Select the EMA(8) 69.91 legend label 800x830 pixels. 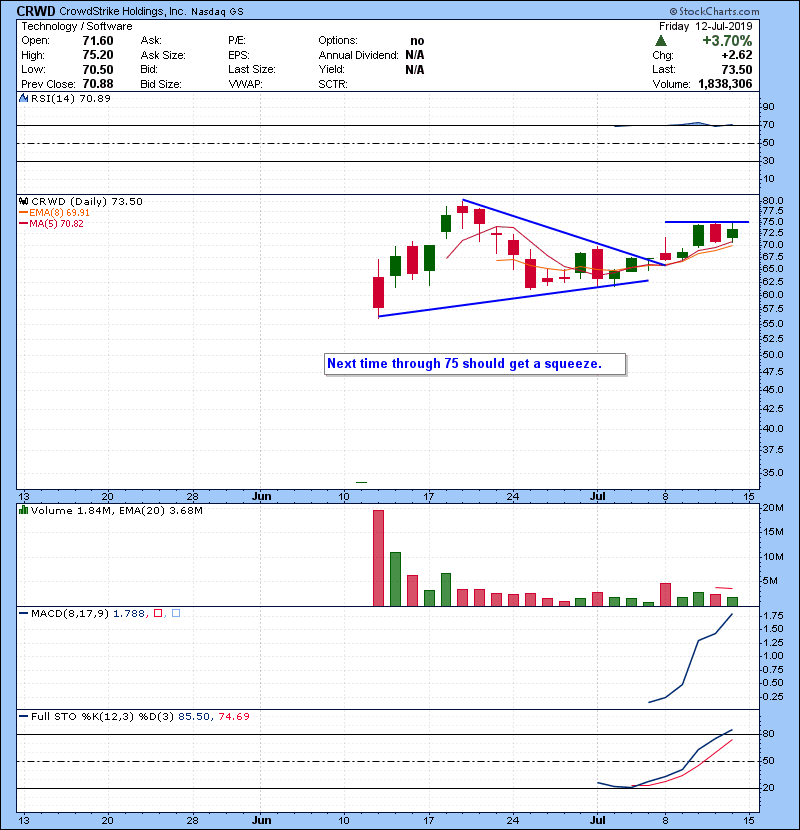click(x=59, y=212)
